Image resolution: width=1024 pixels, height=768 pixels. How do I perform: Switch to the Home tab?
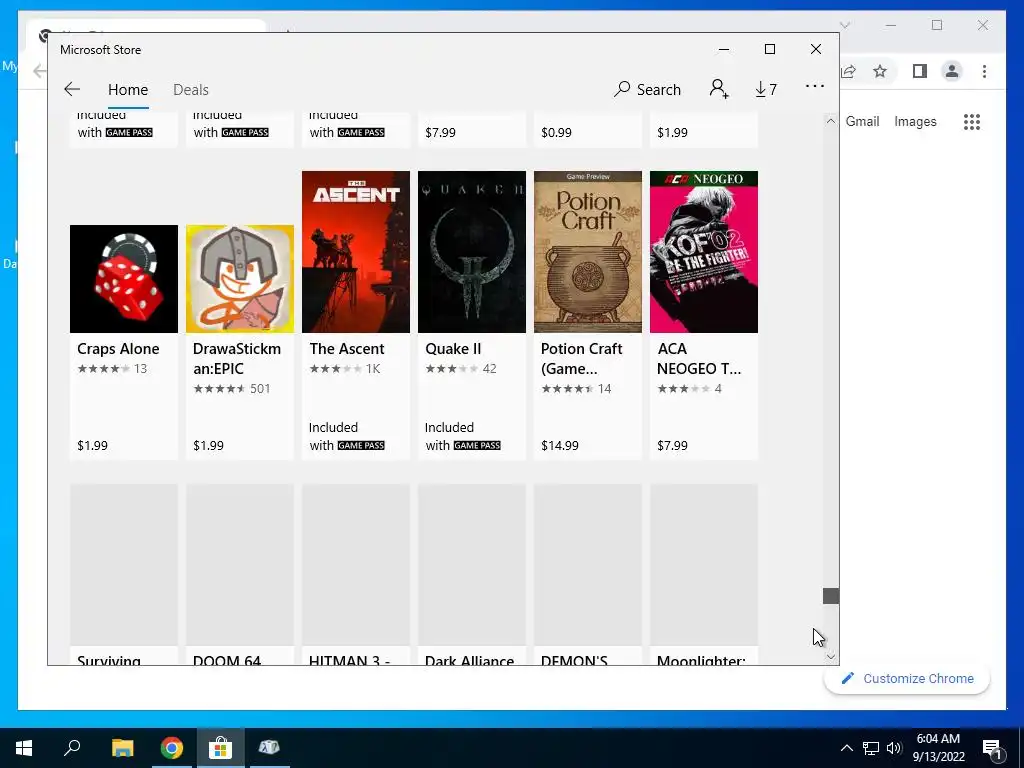point(128,89)
